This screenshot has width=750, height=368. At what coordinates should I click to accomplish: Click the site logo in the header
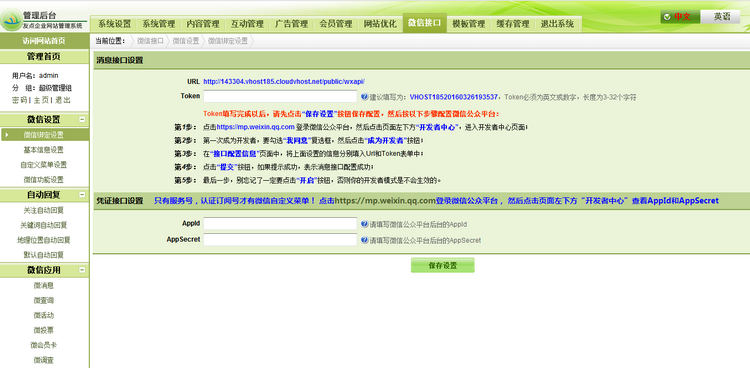click(x=11, y=20)
